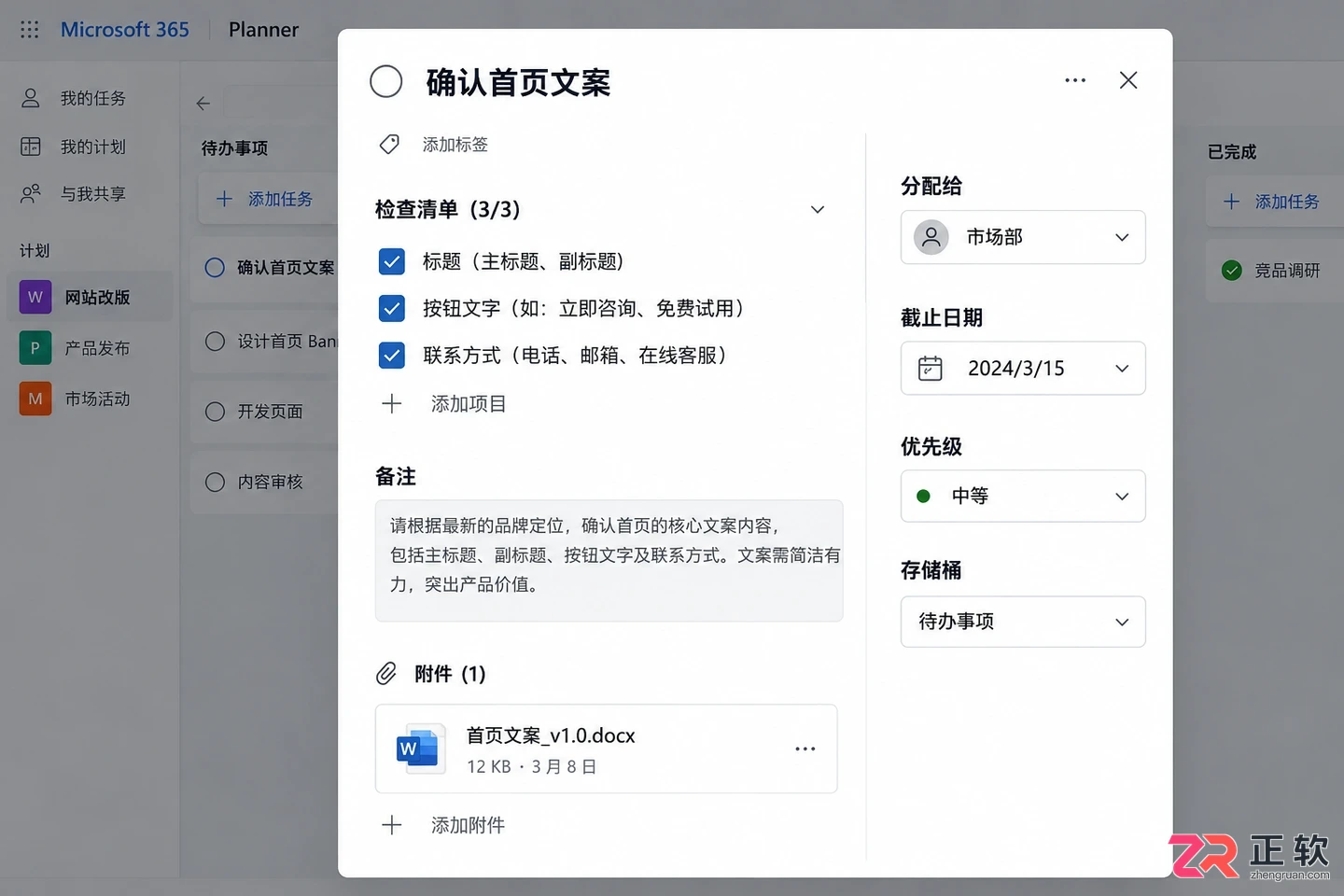The image size is (1344, 896).
Task: Click the Microsoft 365 link in header
Action: 125,30
